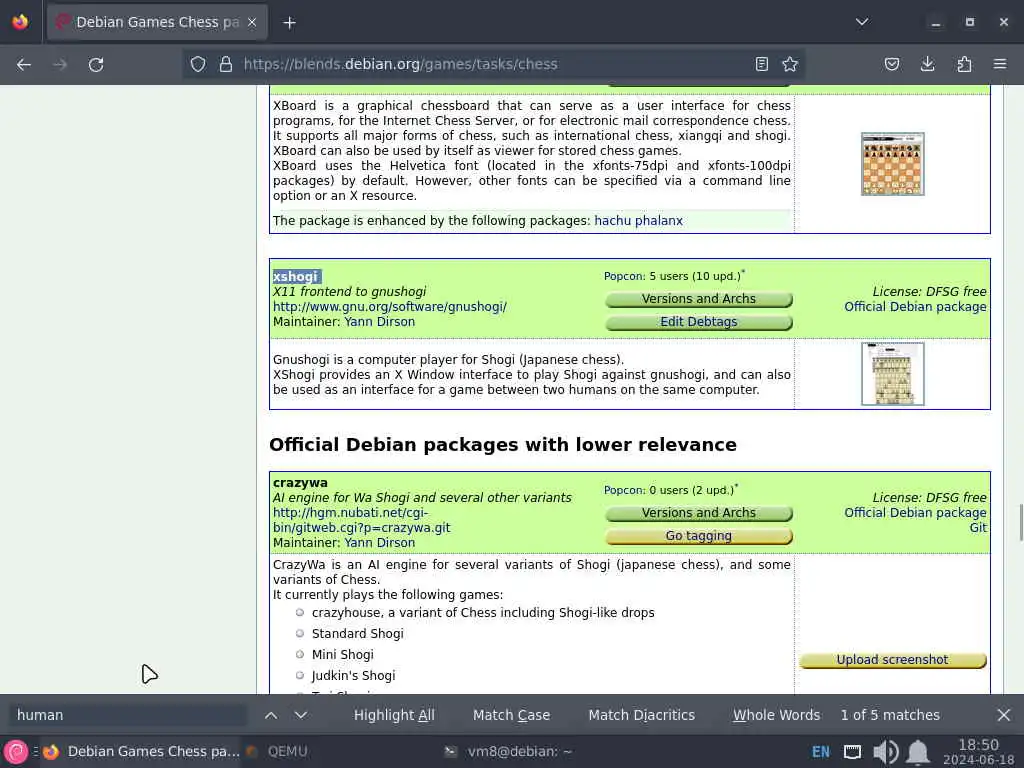1024x768 pixels.
Task: Open the gnushogi homepage URL link
Action: [x=390, y=307]
